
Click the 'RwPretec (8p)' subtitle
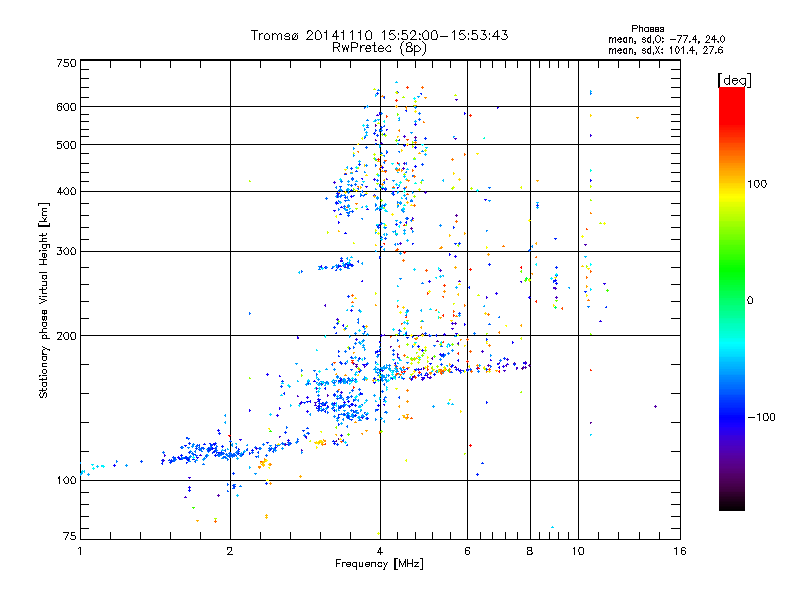click(x=379, y=48)
